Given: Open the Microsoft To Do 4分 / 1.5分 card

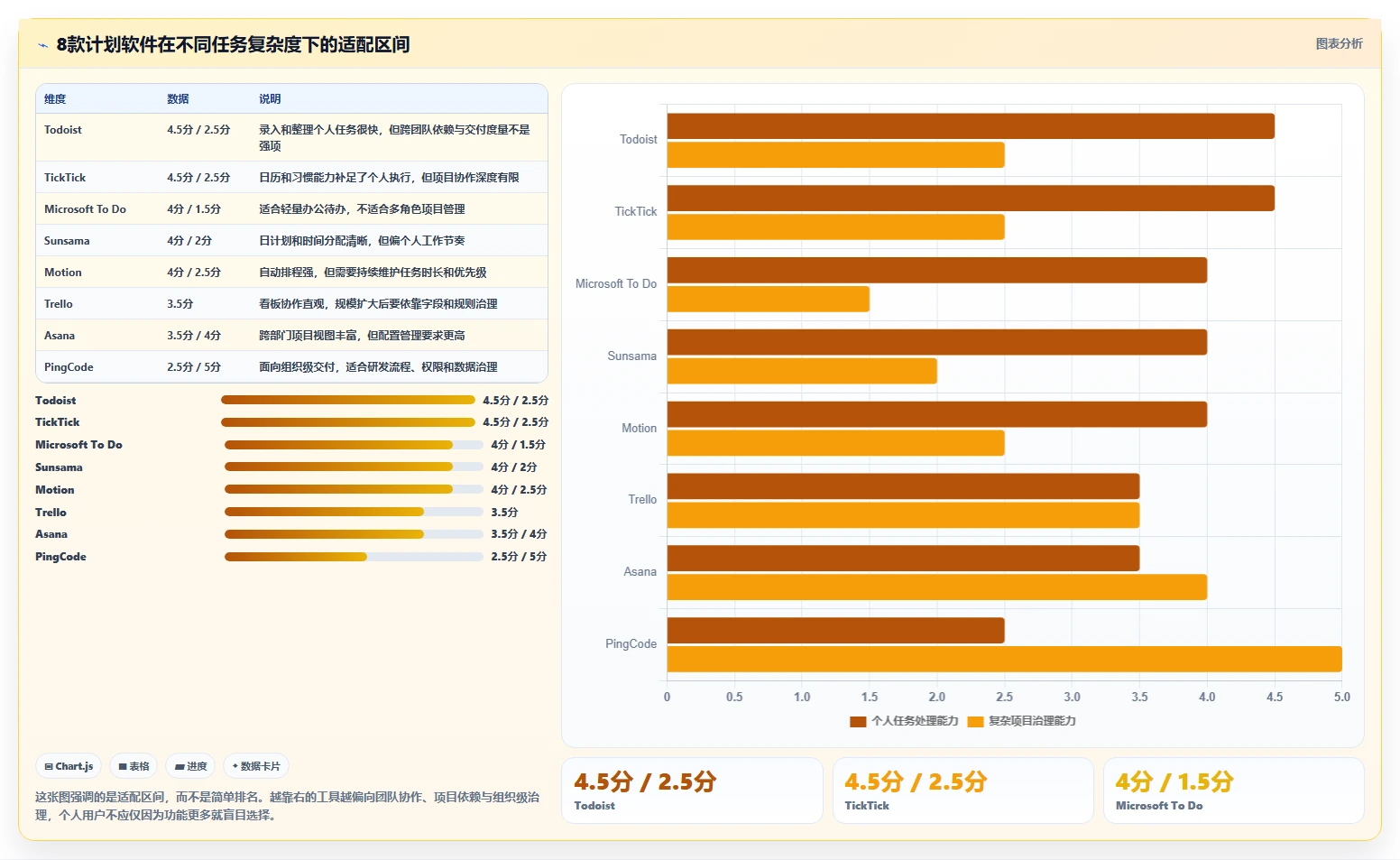Looking at the screenshot, I should (x=1233, y=791).
